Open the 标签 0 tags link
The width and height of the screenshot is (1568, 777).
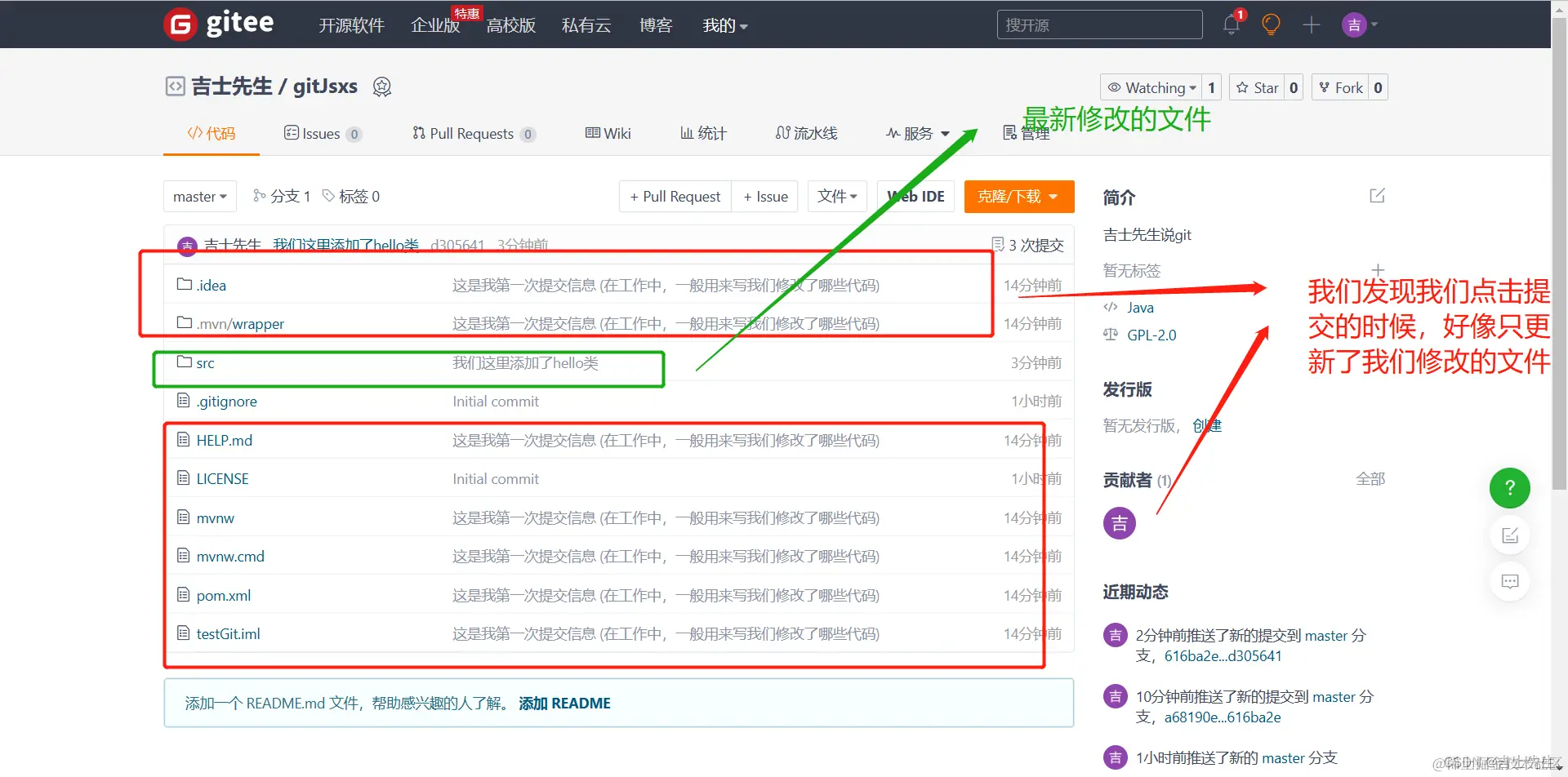point(351,196)
